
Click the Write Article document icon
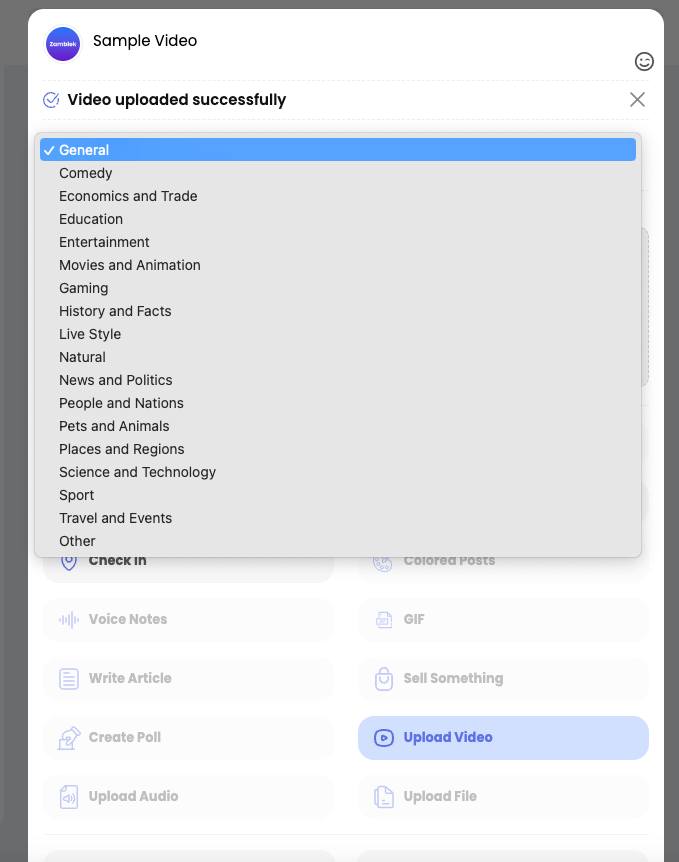click(69, 678)
